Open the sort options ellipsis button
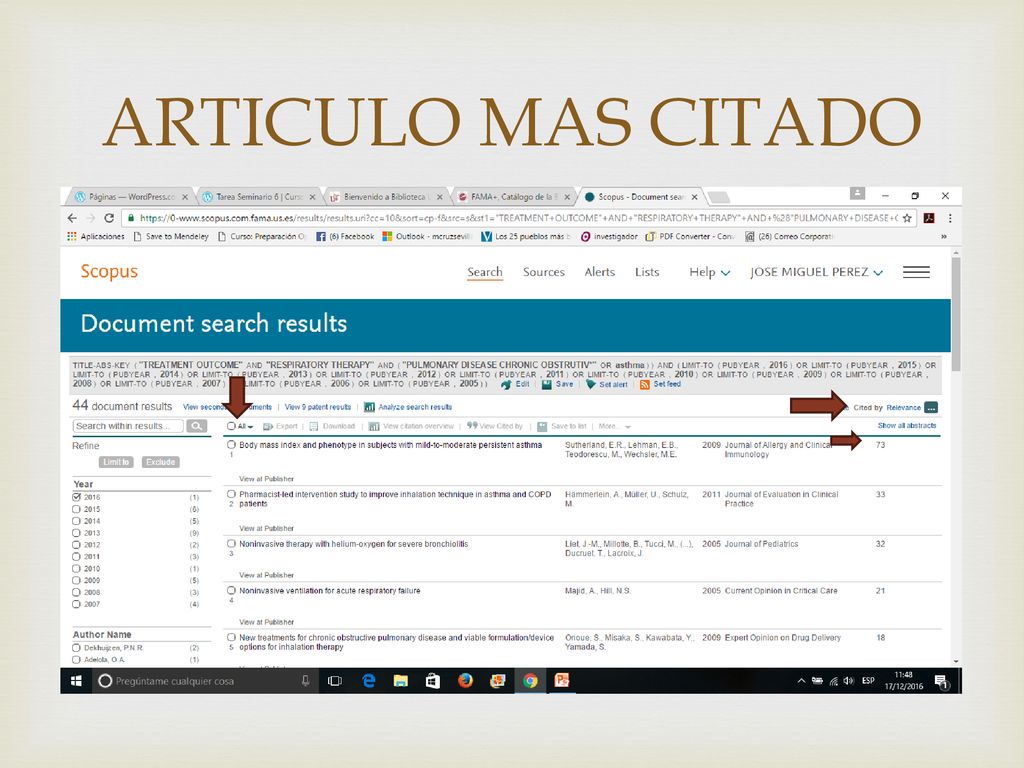This screenshot has width=1024, height=768. [x=931, y=408]
